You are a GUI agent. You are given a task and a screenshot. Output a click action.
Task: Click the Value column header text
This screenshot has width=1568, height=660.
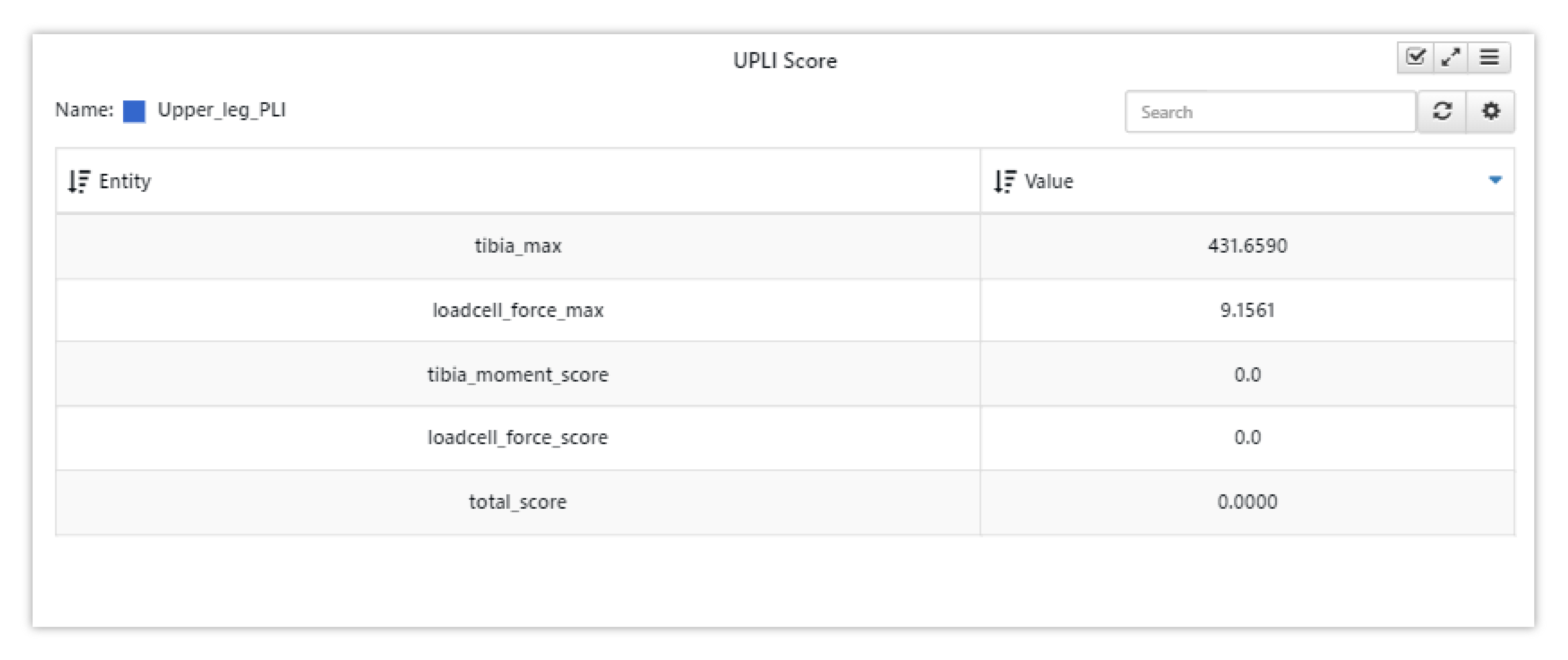coord(1048,181)
